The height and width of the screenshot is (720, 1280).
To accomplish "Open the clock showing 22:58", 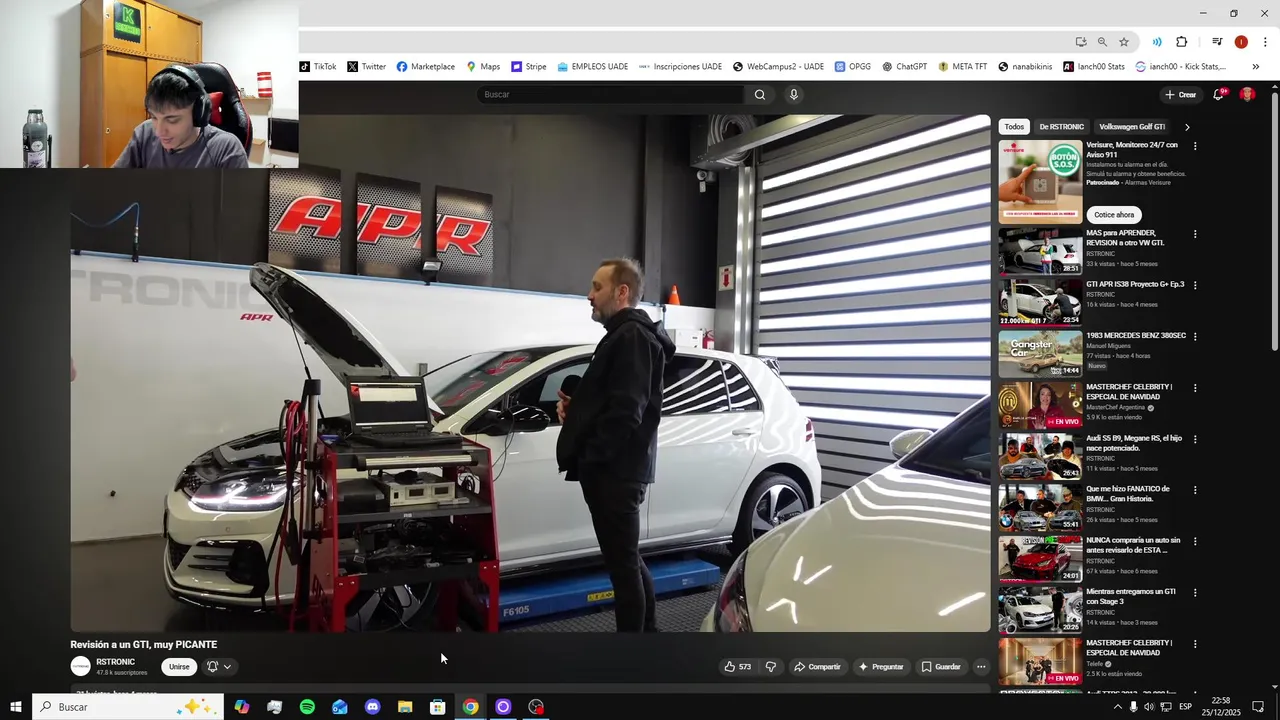I will 1221,707.
